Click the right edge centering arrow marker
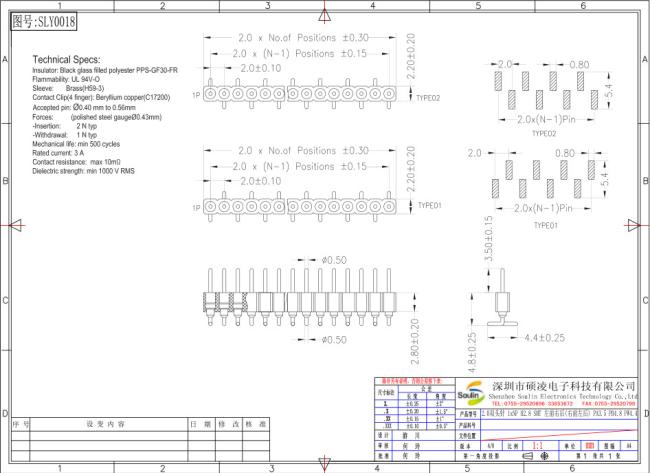 [x=633, y=226]
